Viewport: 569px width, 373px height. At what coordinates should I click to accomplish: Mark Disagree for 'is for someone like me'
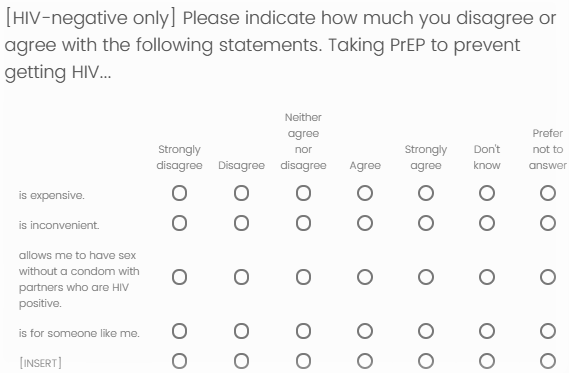click(x=241, y=331)
